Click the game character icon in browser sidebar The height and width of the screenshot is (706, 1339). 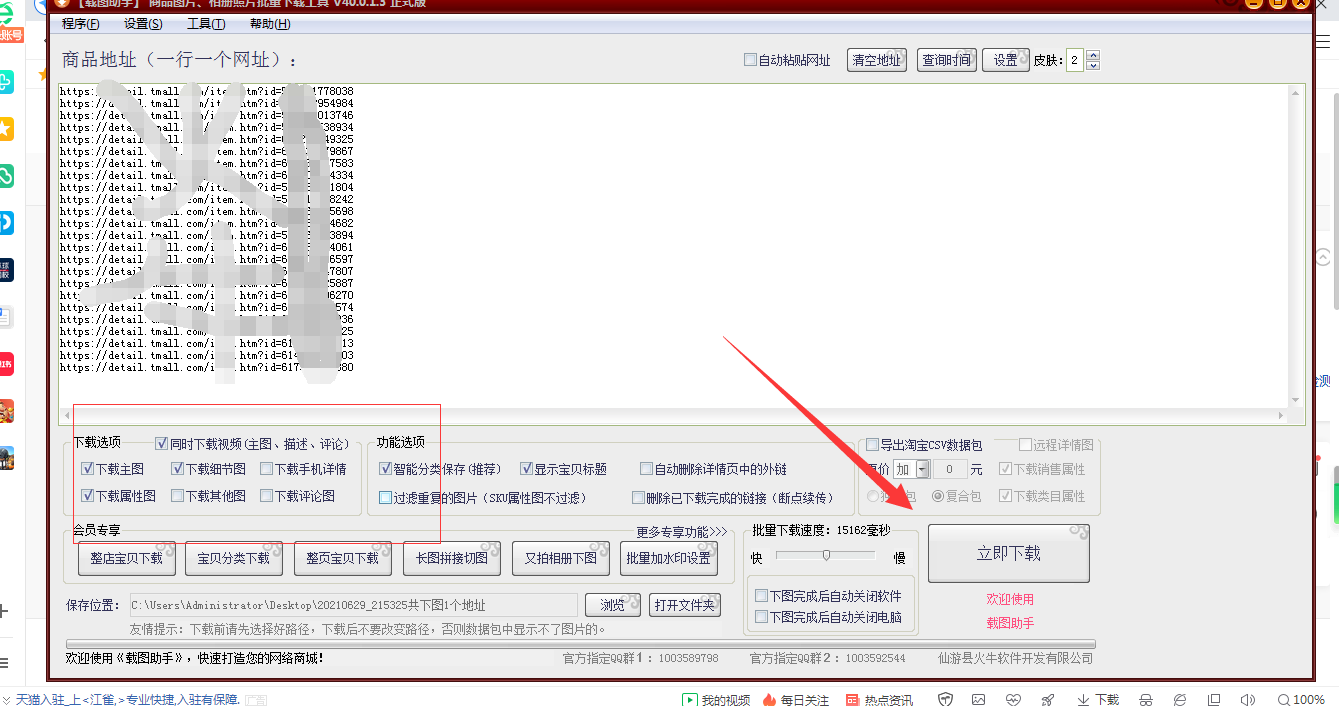(6, 411)
